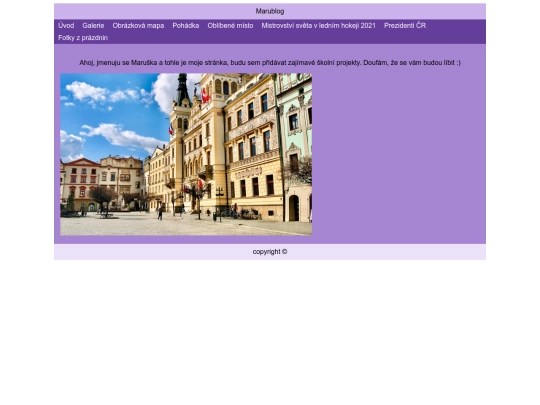The width and height of the screenshot is (540, 405).
Task: Click the welcome text starting with Ahoj
Action: 270,63
